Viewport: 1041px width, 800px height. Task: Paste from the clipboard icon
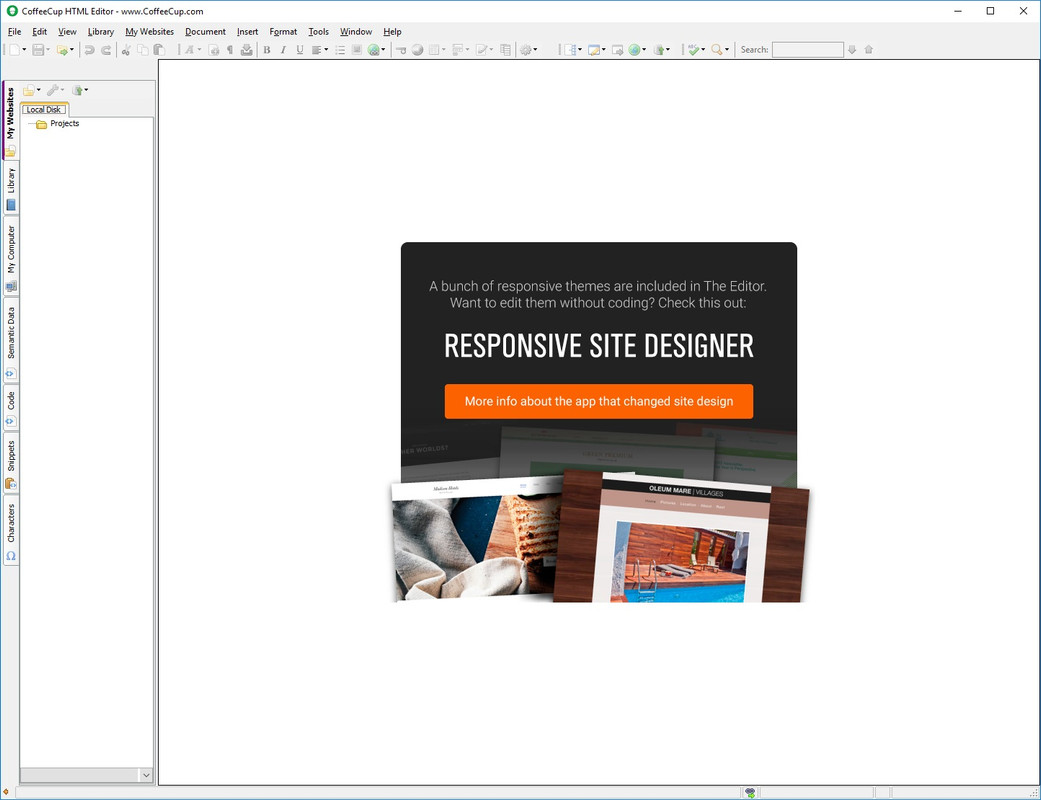coord(159,50)
